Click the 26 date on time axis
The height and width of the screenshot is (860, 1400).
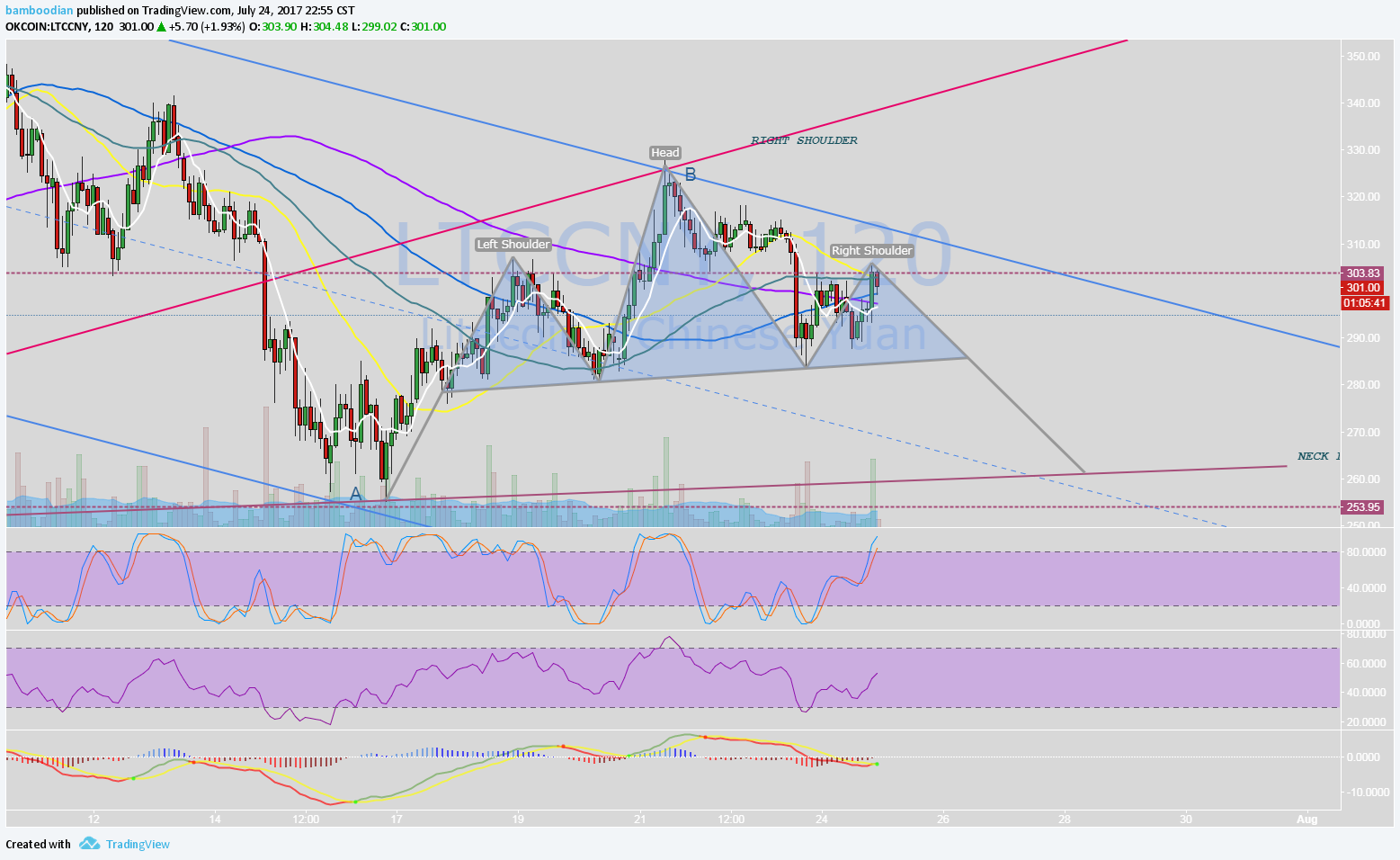tap(943, 820)
